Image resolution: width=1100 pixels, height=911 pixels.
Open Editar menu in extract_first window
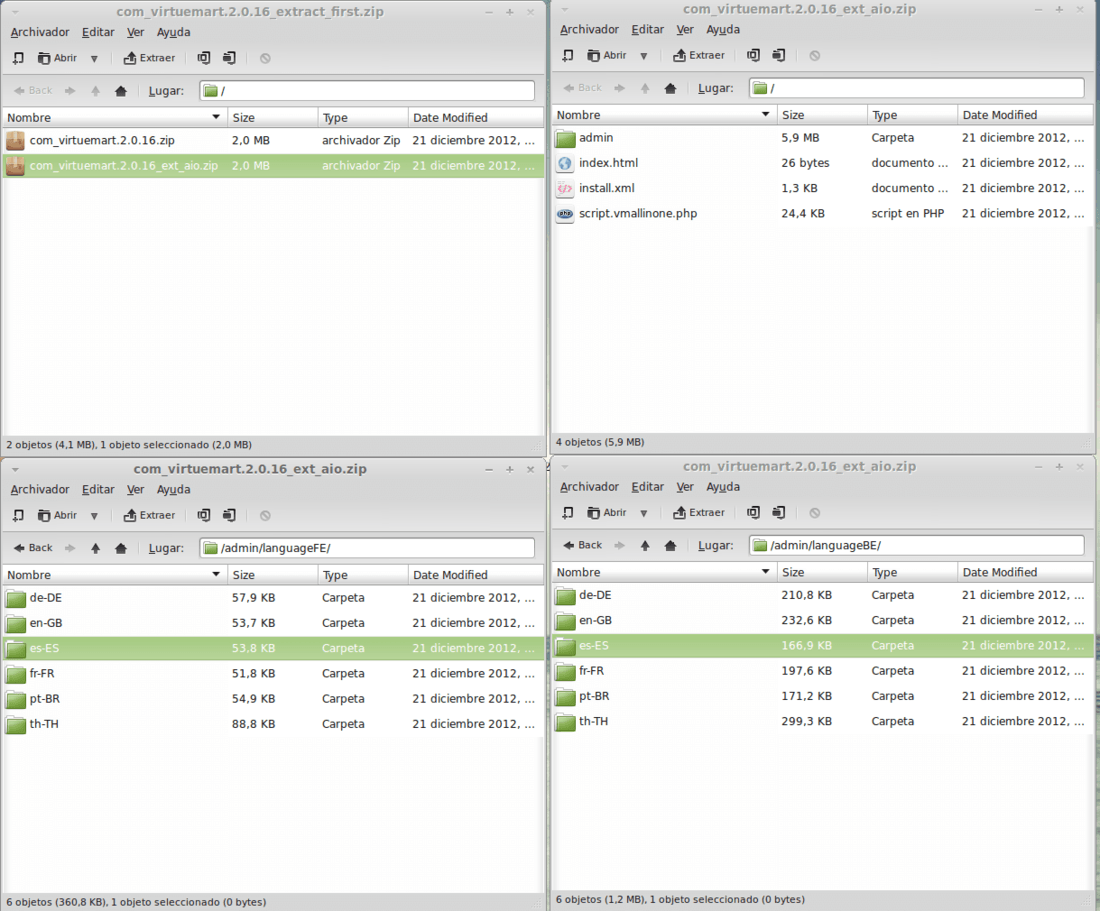pyautogui.click(x=98, y=32)
